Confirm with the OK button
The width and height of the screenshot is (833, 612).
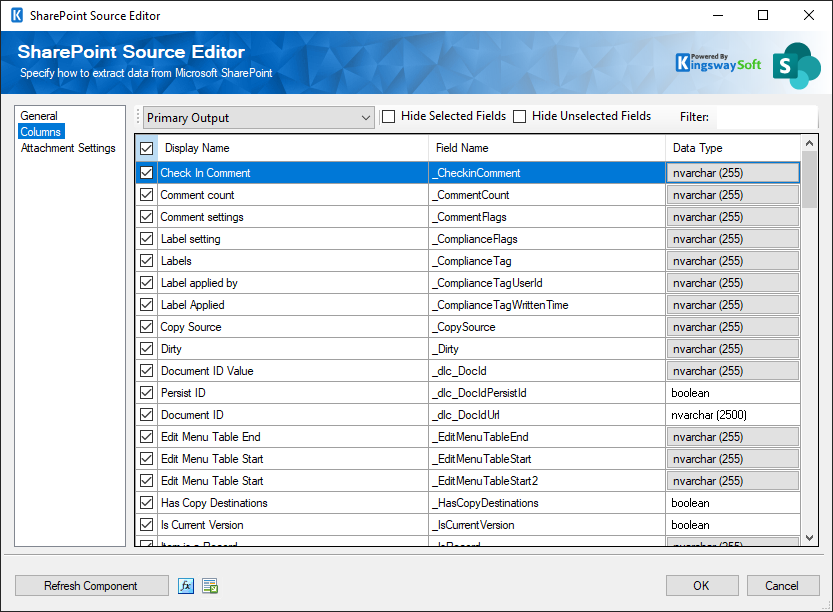point(702,585)
